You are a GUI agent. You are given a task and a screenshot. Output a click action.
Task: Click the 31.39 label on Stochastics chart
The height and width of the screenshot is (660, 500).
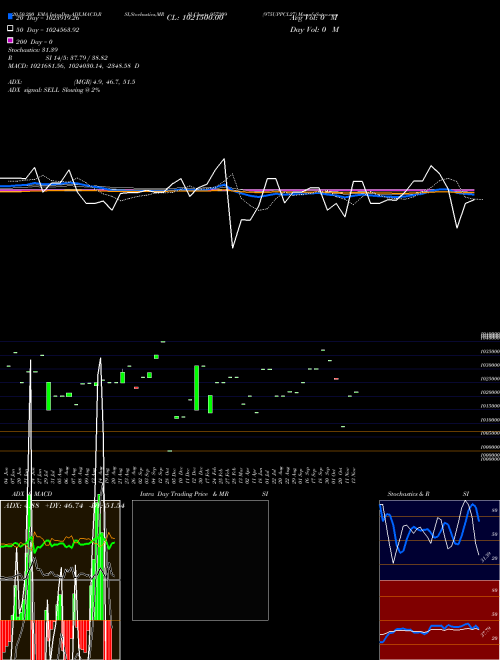coord(486,557)
